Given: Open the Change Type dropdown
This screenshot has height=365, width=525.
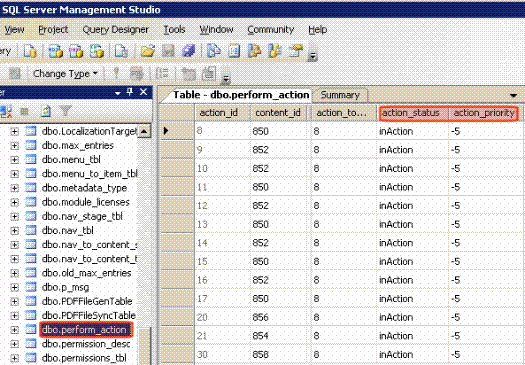Looking at the screenshot, I should 65,73.
